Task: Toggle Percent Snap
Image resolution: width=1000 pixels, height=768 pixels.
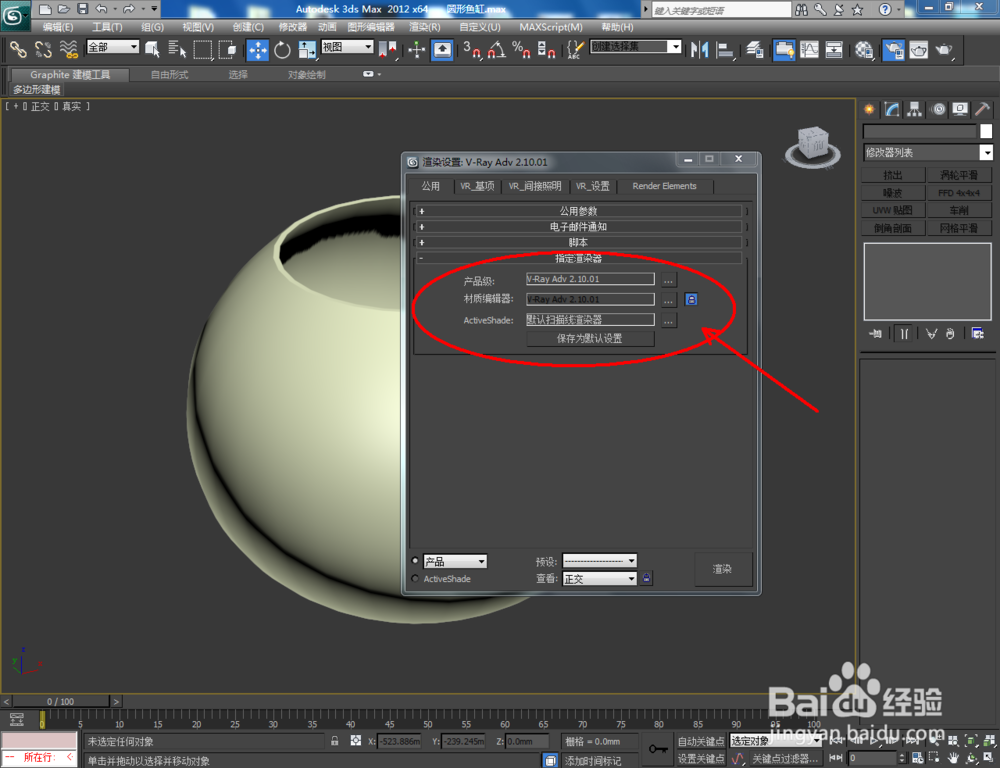Action: click(x=522, y=50)
